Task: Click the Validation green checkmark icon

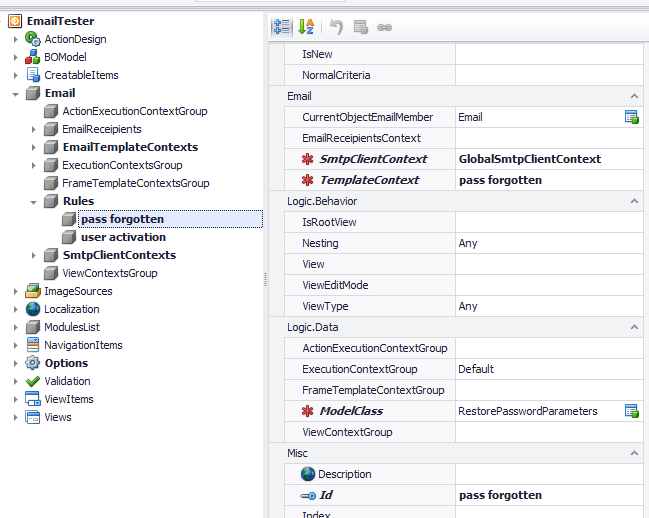Action: click(x=33, y=381)
